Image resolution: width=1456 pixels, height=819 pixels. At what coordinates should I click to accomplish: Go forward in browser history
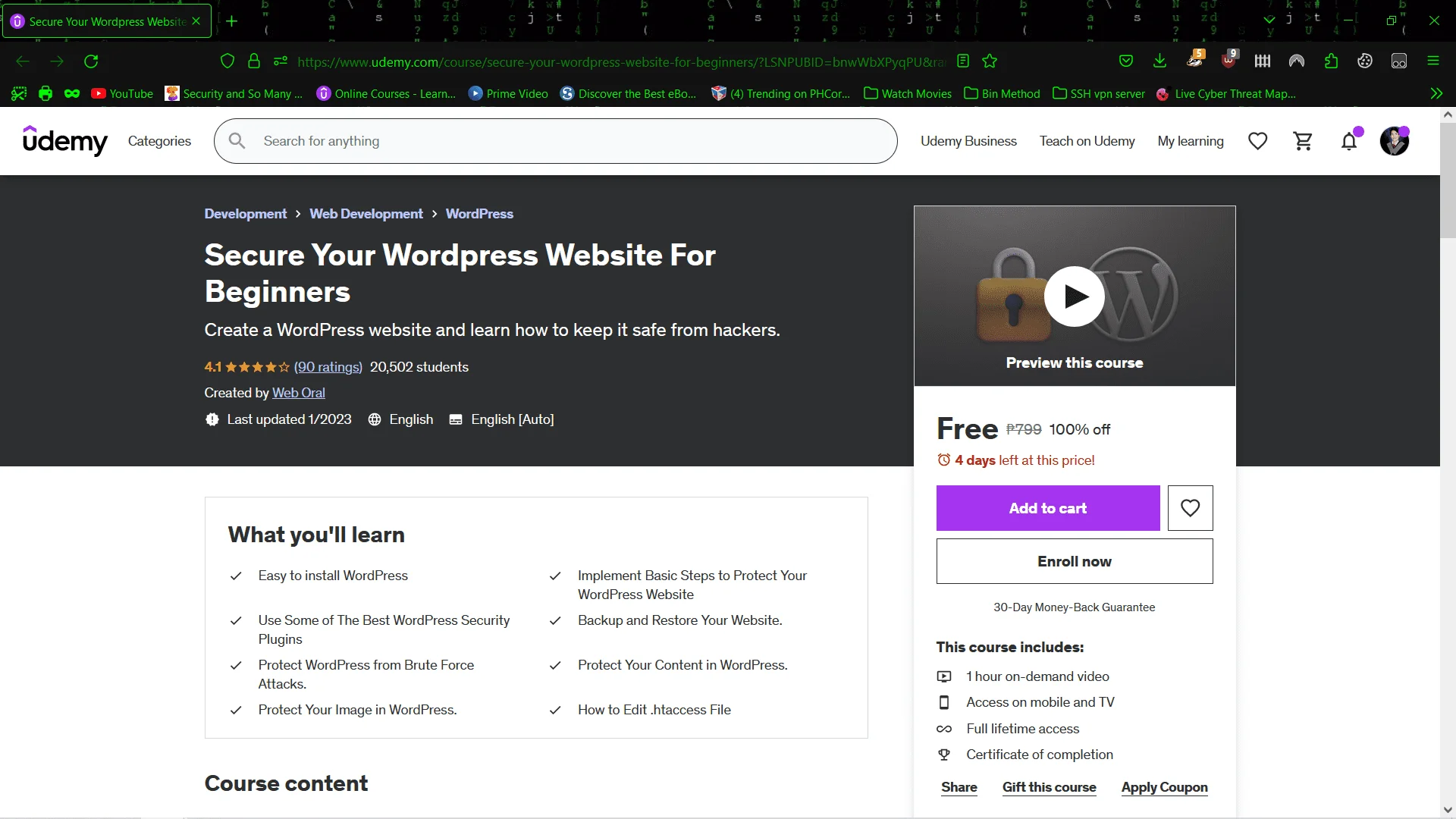point(57,61)
